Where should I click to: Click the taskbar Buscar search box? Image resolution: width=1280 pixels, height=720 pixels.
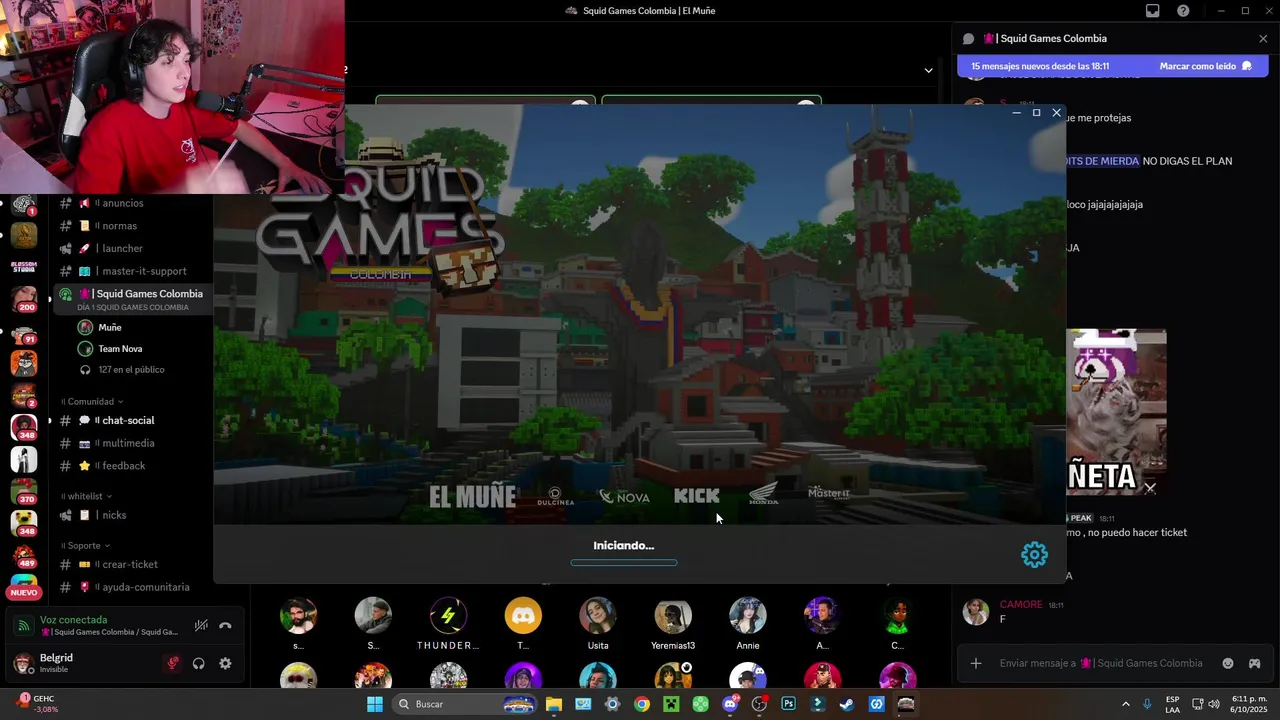(x=465, y=704)
